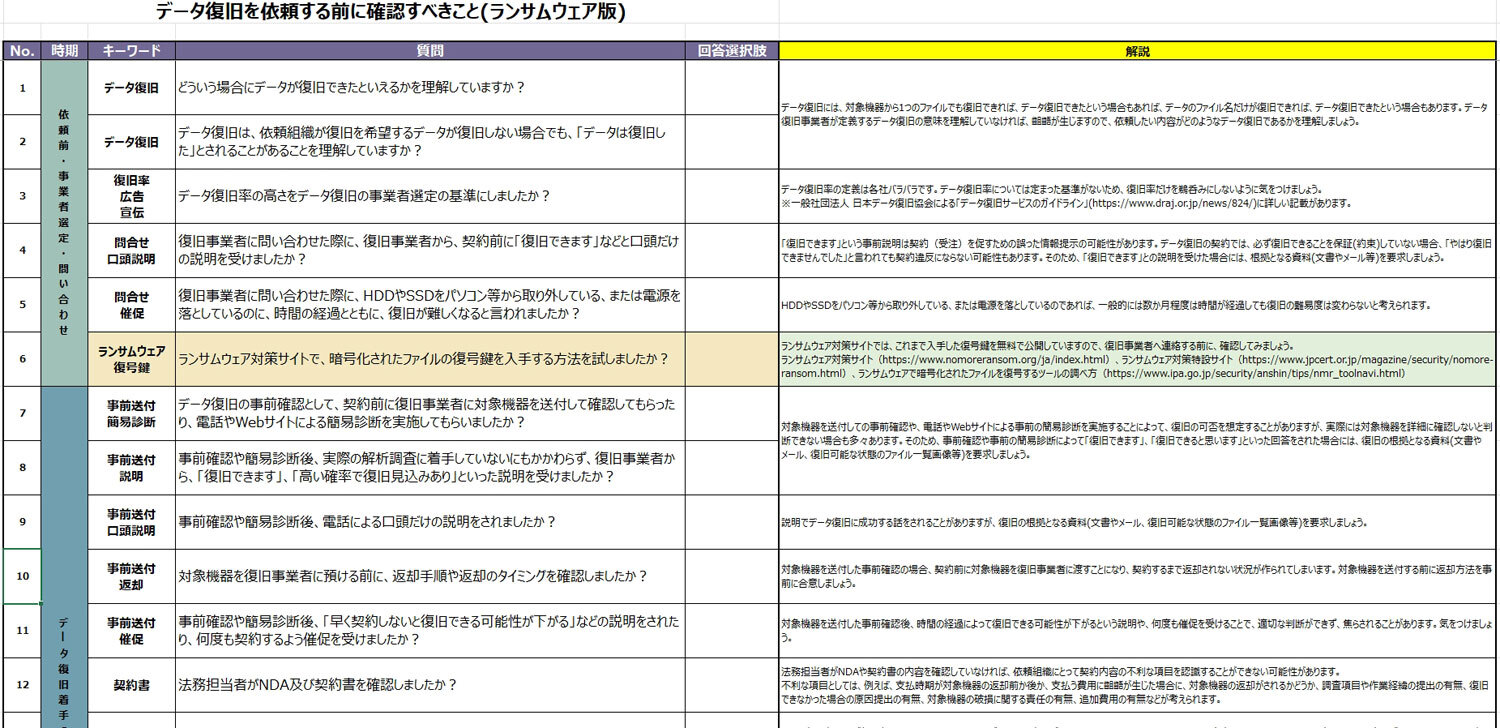This screenshot has width=1500, height=728.
Task: Click the keyword cell '事前送付 口頭説明'
Action: (131, 522)
